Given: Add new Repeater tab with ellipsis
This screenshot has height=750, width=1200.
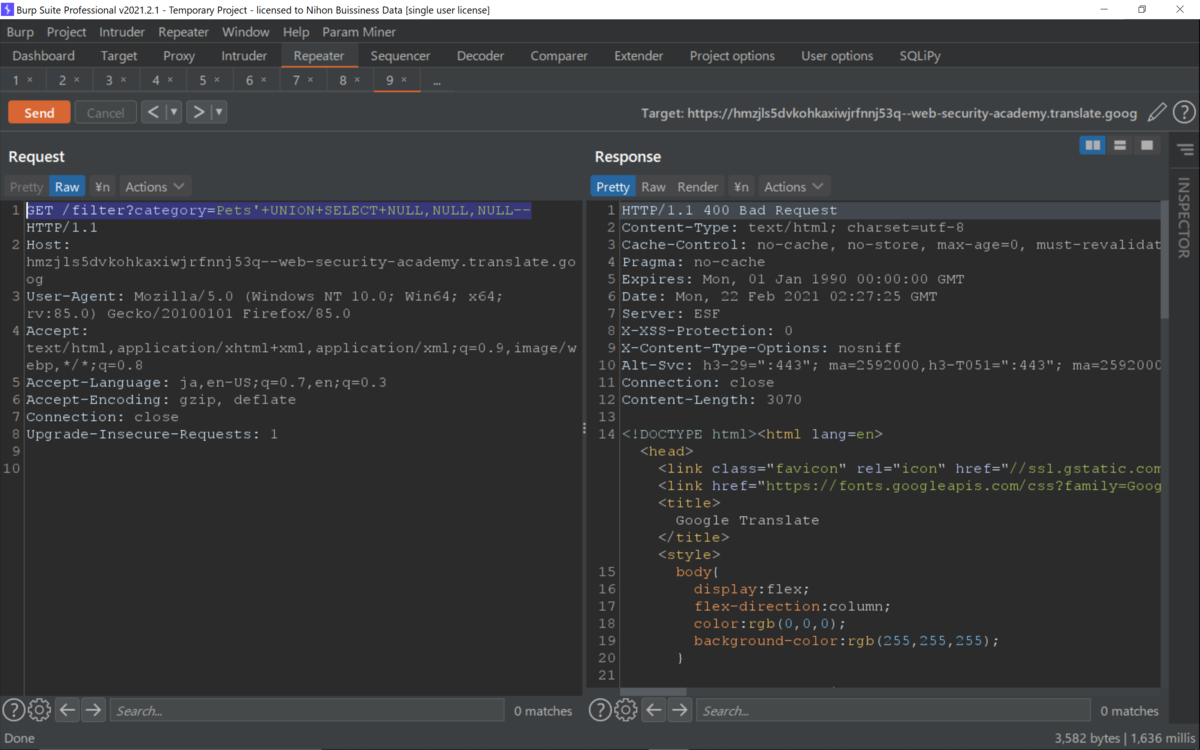Looking at the screenshot, I should point(436,81).
